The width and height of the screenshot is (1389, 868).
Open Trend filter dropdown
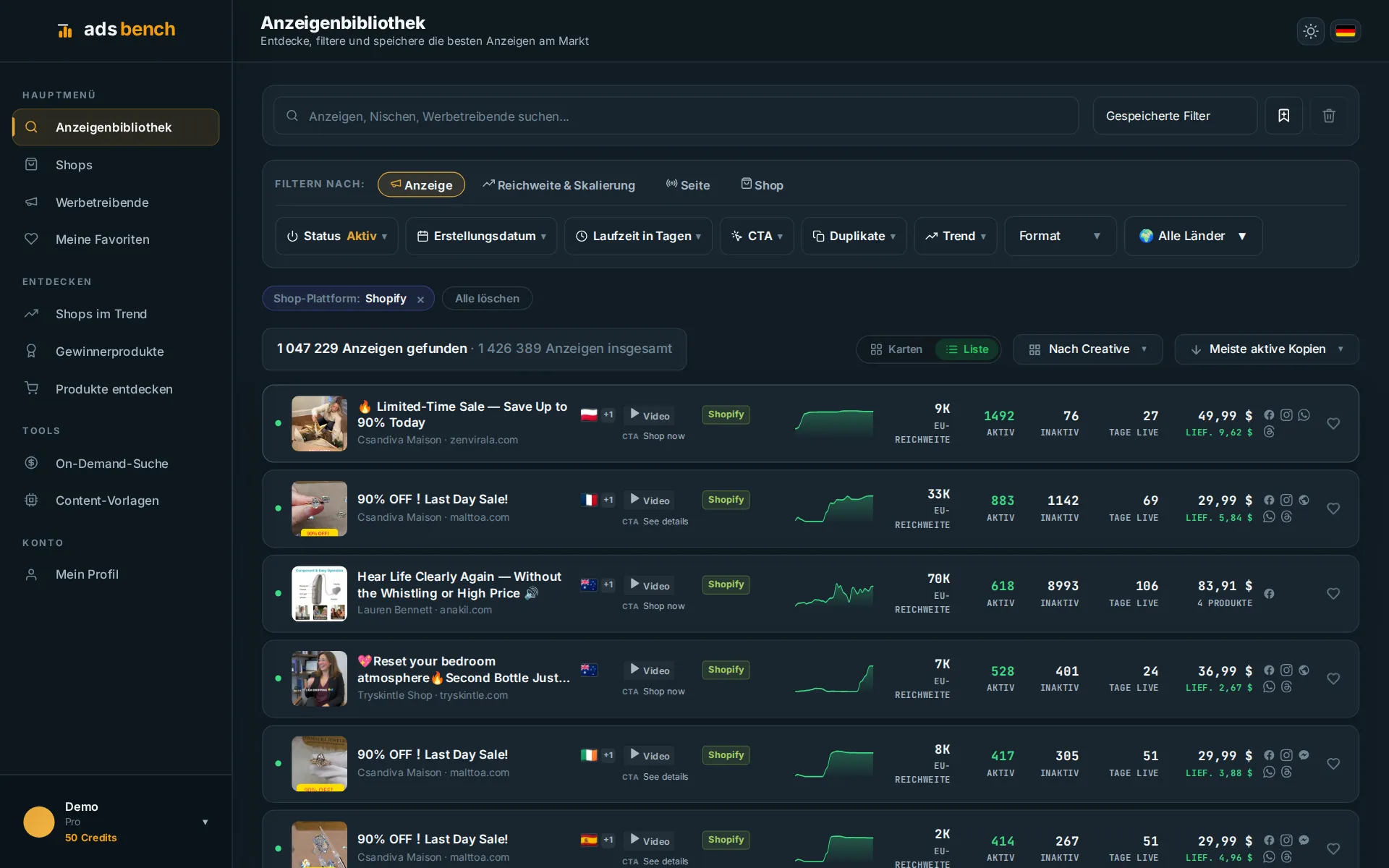[x=956, y=236]
